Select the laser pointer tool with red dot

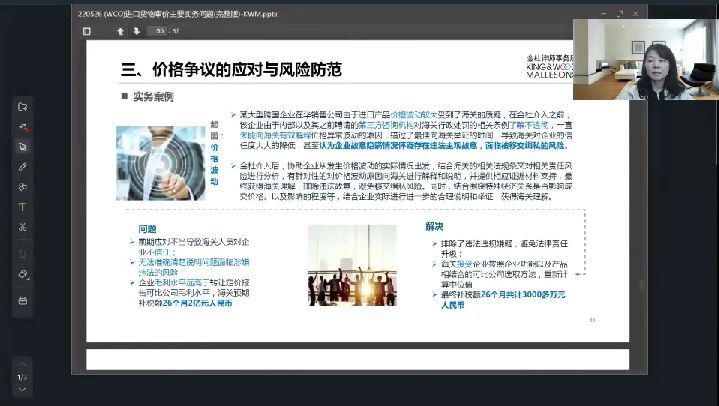tap(22, 127)
